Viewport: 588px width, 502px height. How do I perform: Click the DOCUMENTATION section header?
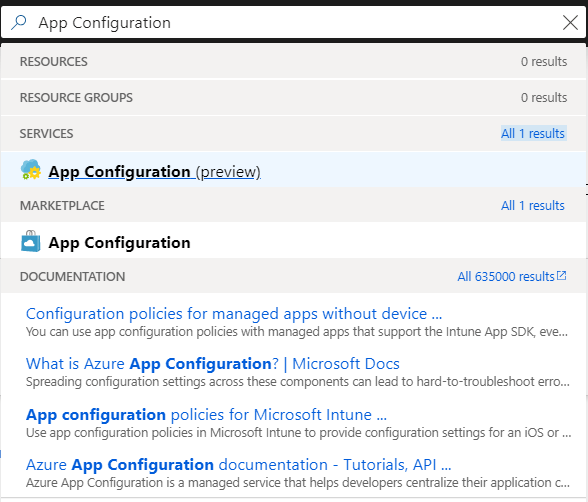tap(73, 277)
